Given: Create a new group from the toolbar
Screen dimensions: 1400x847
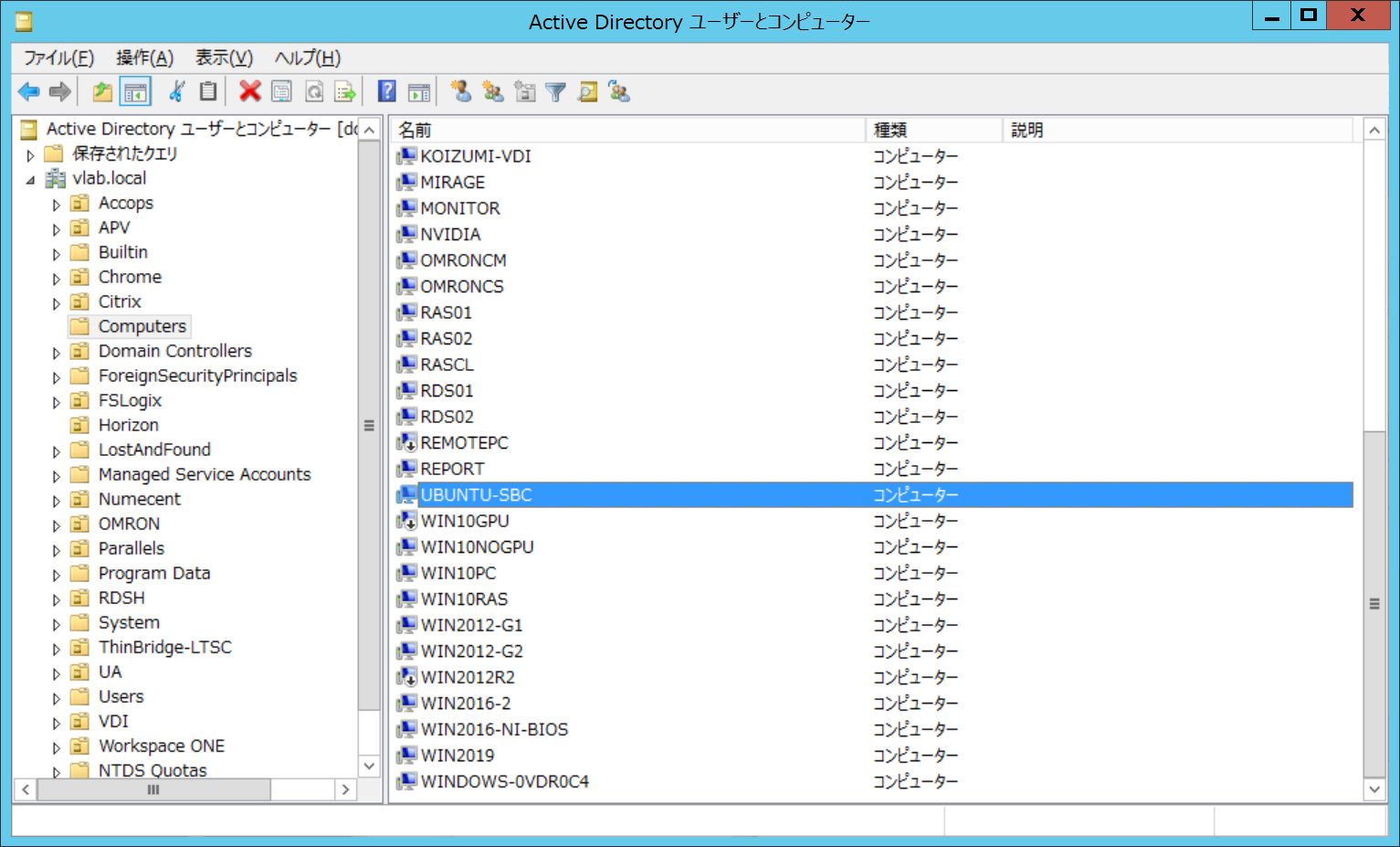Looking at the screenshot, I should pos(492,91).
